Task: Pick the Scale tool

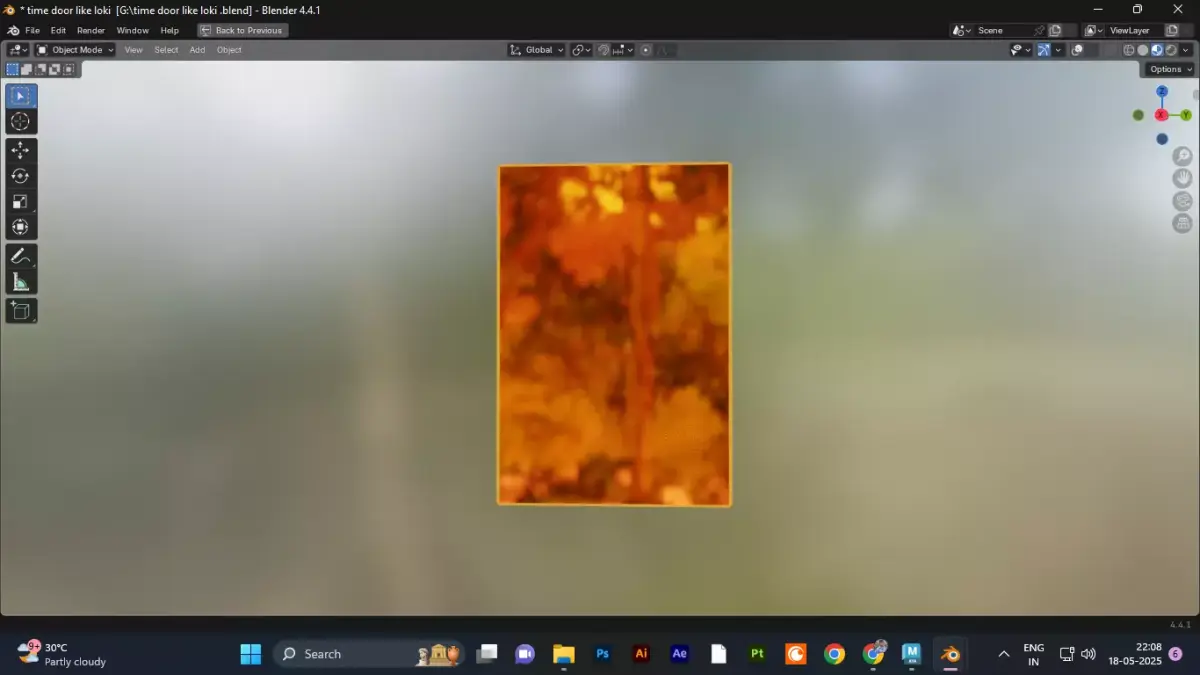Action: [x=21, y=201]
